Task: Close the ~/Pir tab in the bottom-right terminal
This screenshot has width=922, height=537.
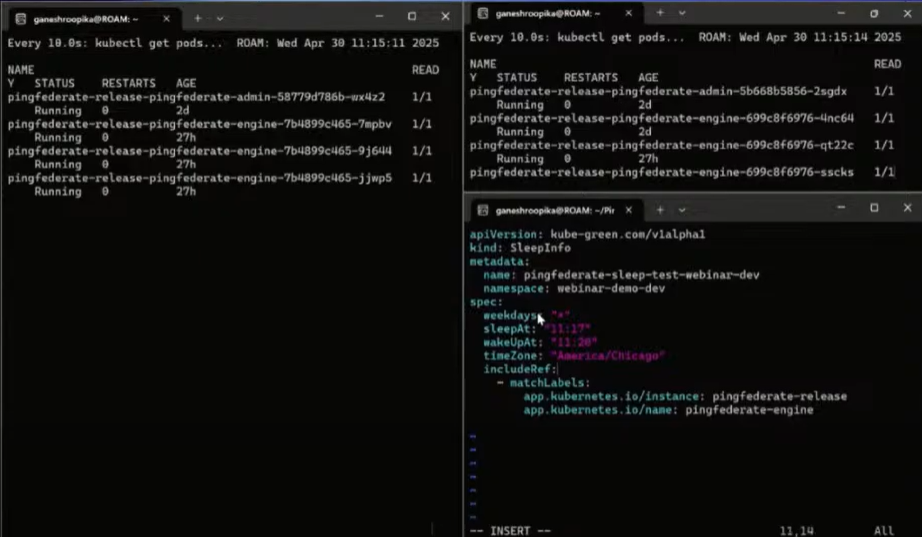Action: click(632, 210)
